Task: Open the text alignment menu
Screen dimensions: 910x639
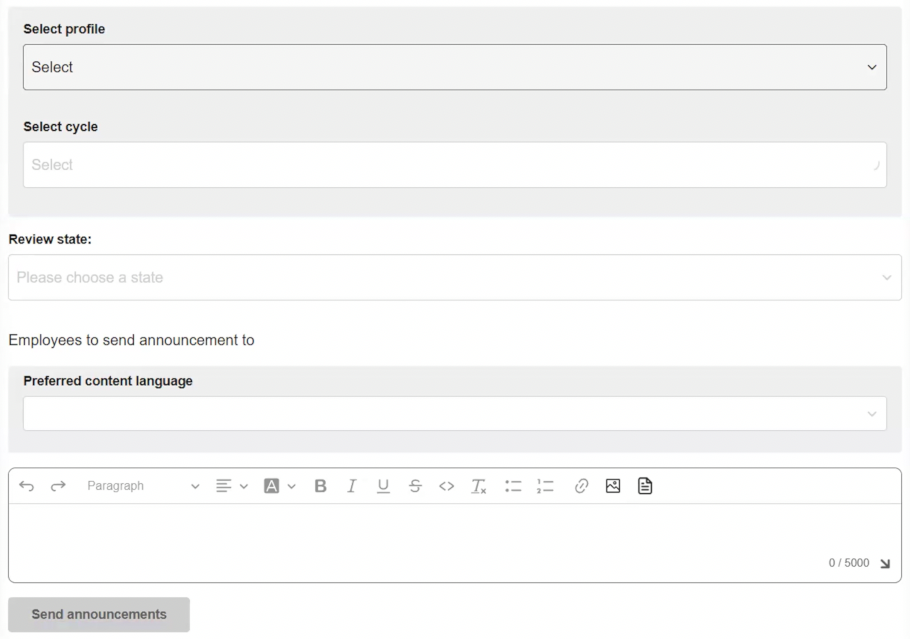Action: tap(231, 486)
